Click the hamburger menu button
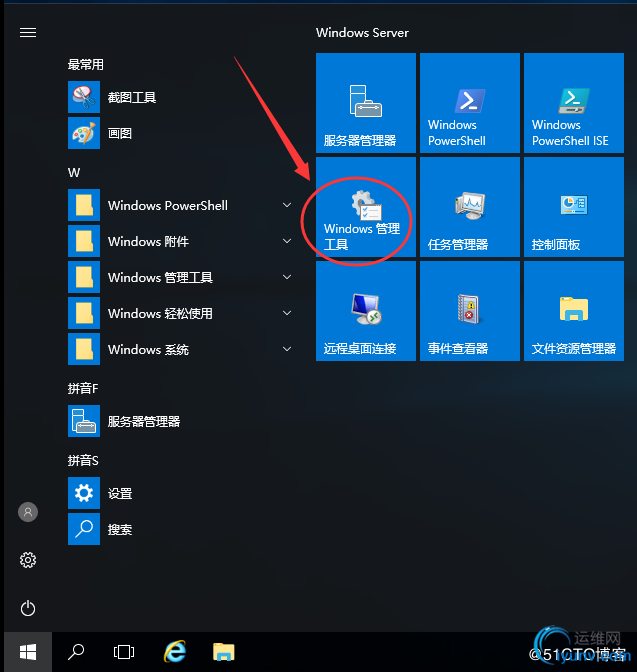The image size is (637, 672). (28, 33)
